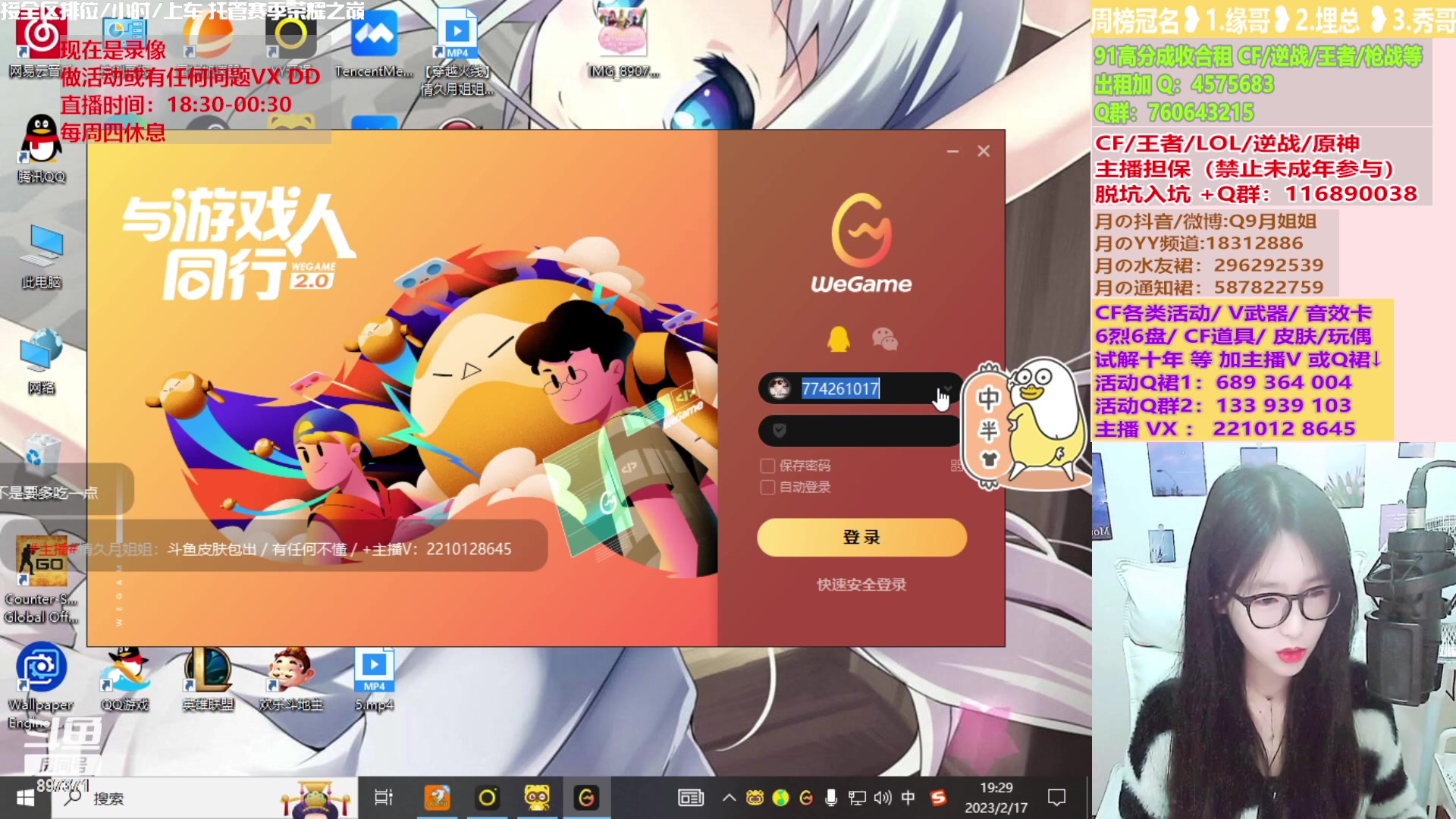Open the 网络 desktop icon
The image size is (1456, 819).
click(42, 362)
